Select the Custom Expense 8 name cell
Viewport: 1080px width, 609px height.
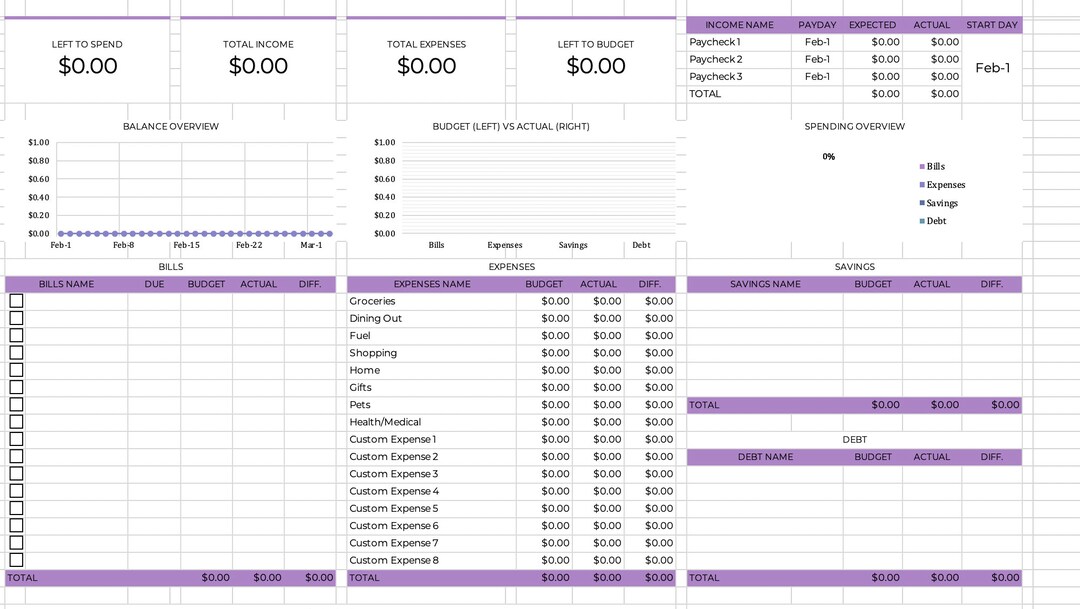coord(432,560)
